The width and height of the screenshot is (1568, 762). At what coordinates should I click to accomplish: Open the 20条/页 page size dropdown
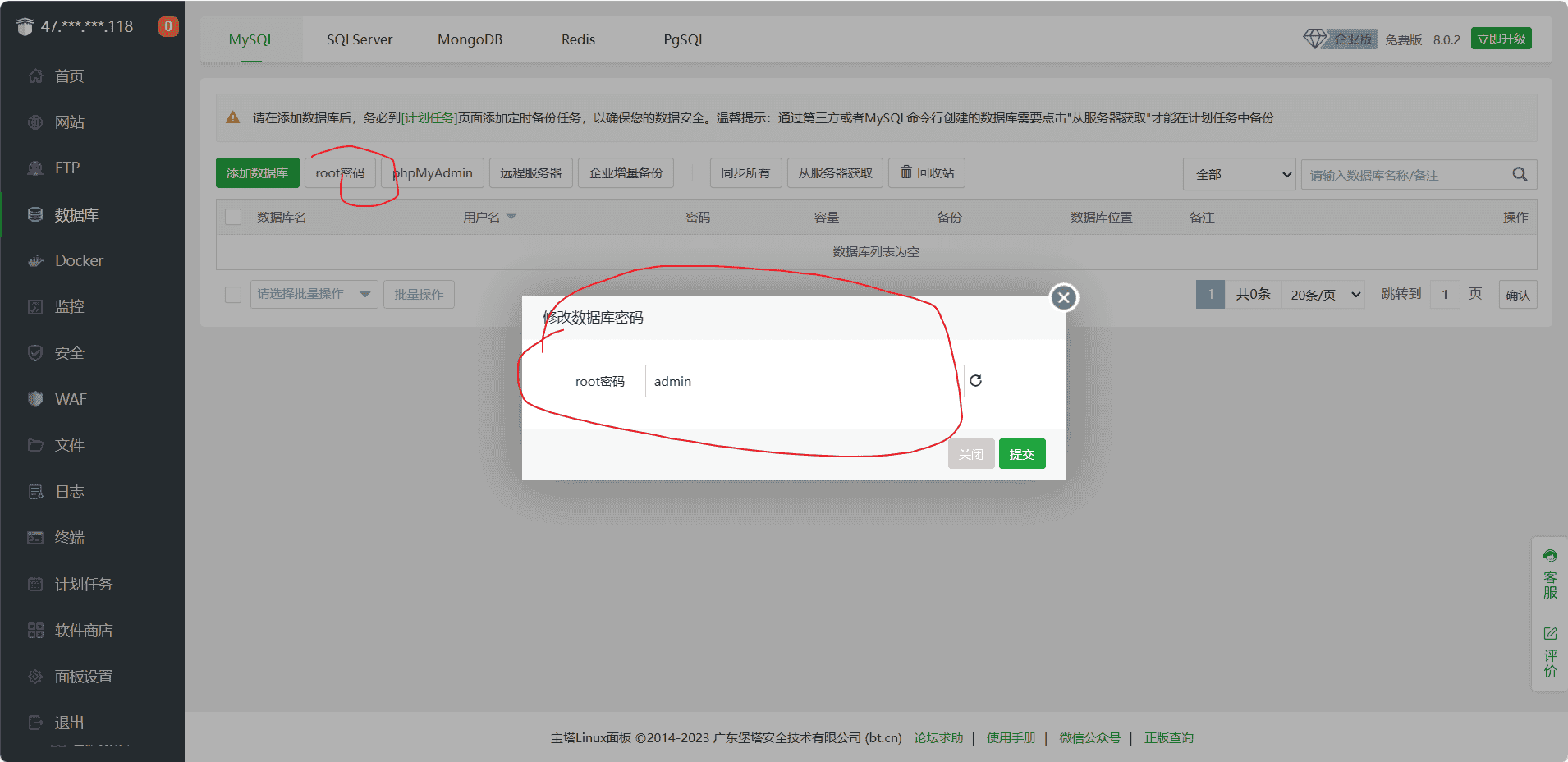click(x=1322, y=294)
